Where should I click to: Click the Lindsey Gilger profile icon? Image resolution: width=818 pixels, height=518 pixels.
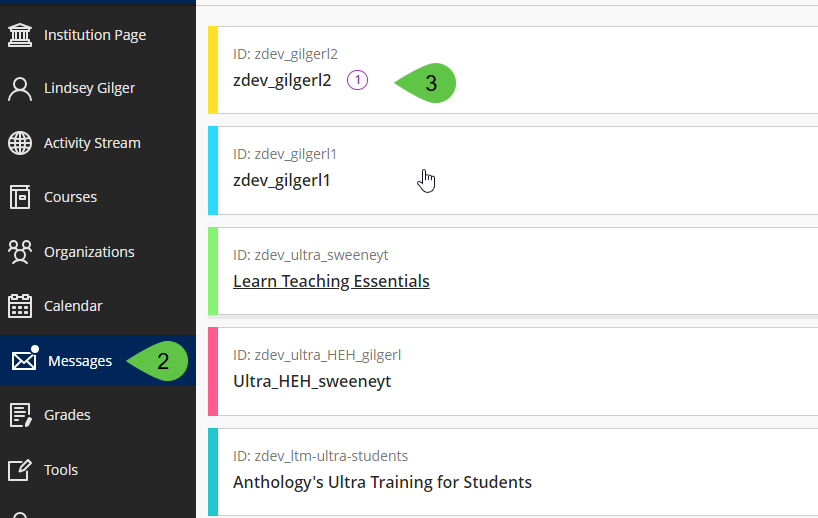click(x=20, y=89)
